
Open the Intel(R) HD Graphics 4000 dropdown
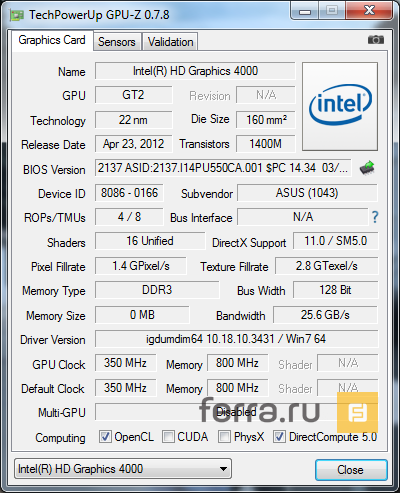123,469
